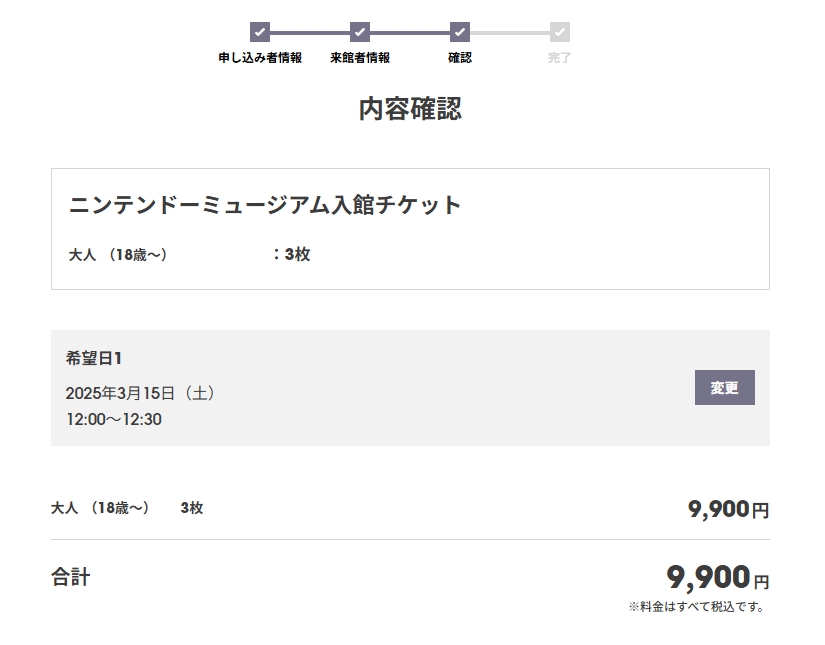825x645 pixels.
Task: Click the 申し込み者情報 step checkmark icon
Action: click(260, 32)
